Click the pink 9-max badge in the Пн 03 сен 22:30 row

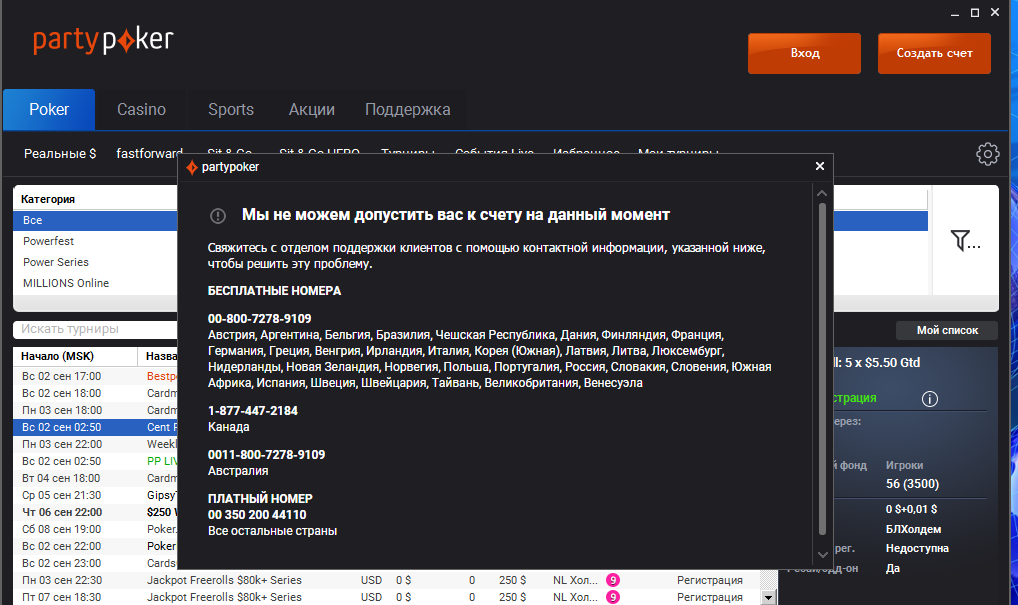[x=613, y=580]
